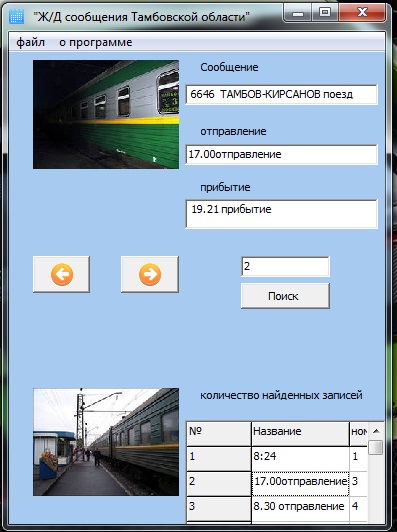Click the cell with value 3 in row 2

point(359,484)
